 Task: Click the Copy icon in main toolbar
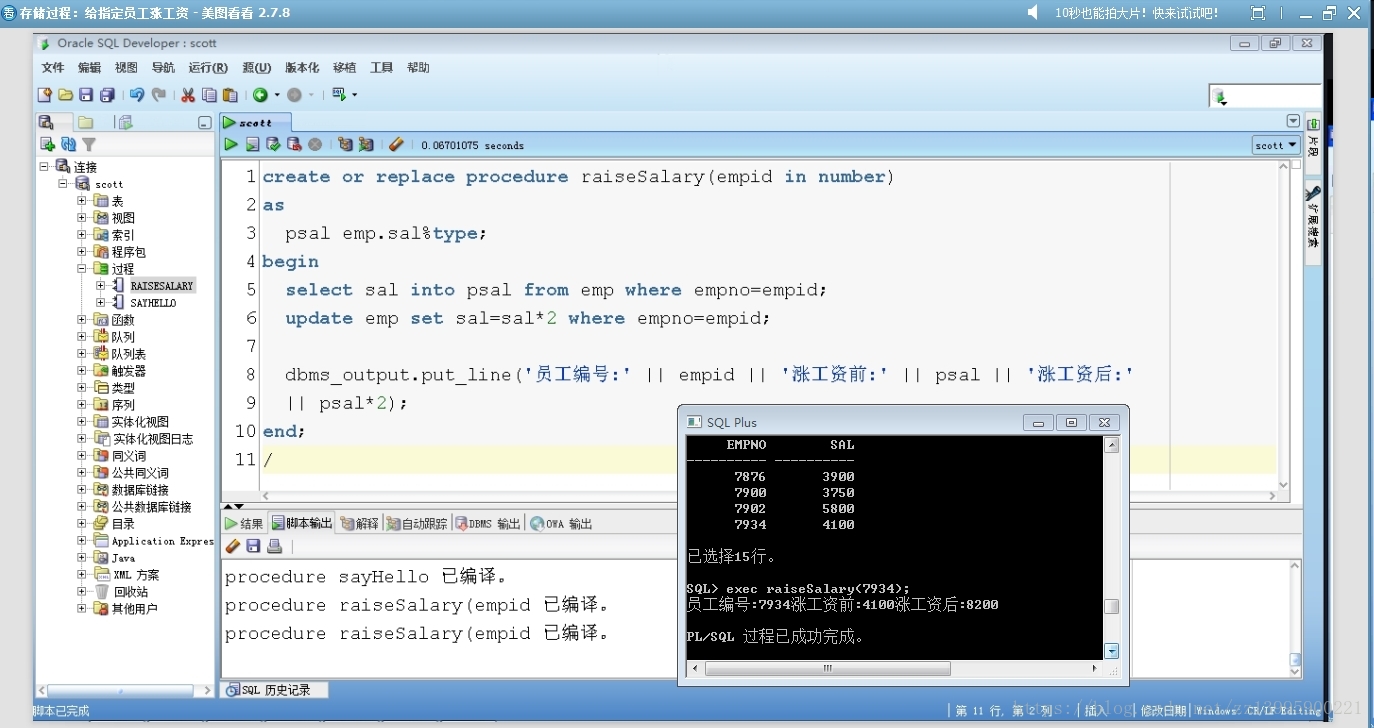(x=209, y=95)
